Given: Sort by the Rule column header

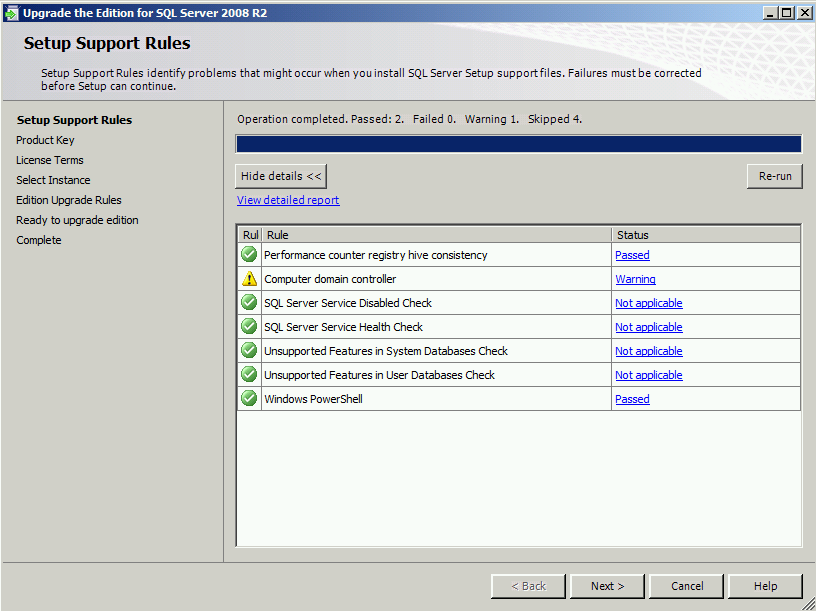Looking at the screenshot, I should click(437, 235).
